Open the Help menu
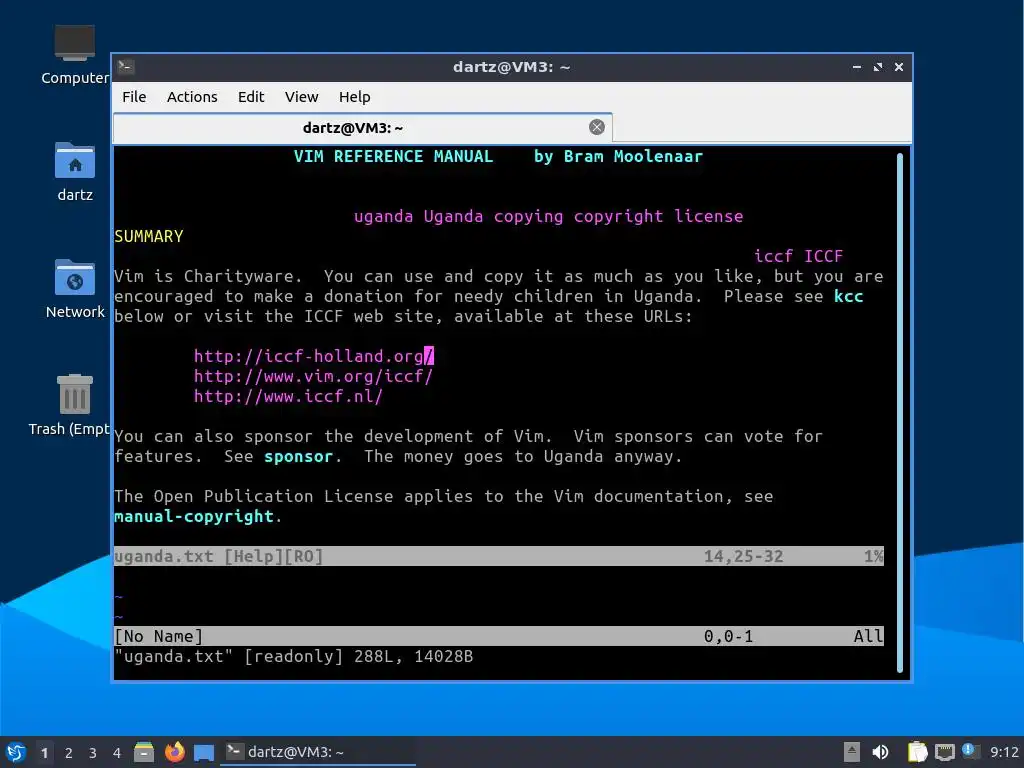 pyautogui.click(x=355, y=97)
